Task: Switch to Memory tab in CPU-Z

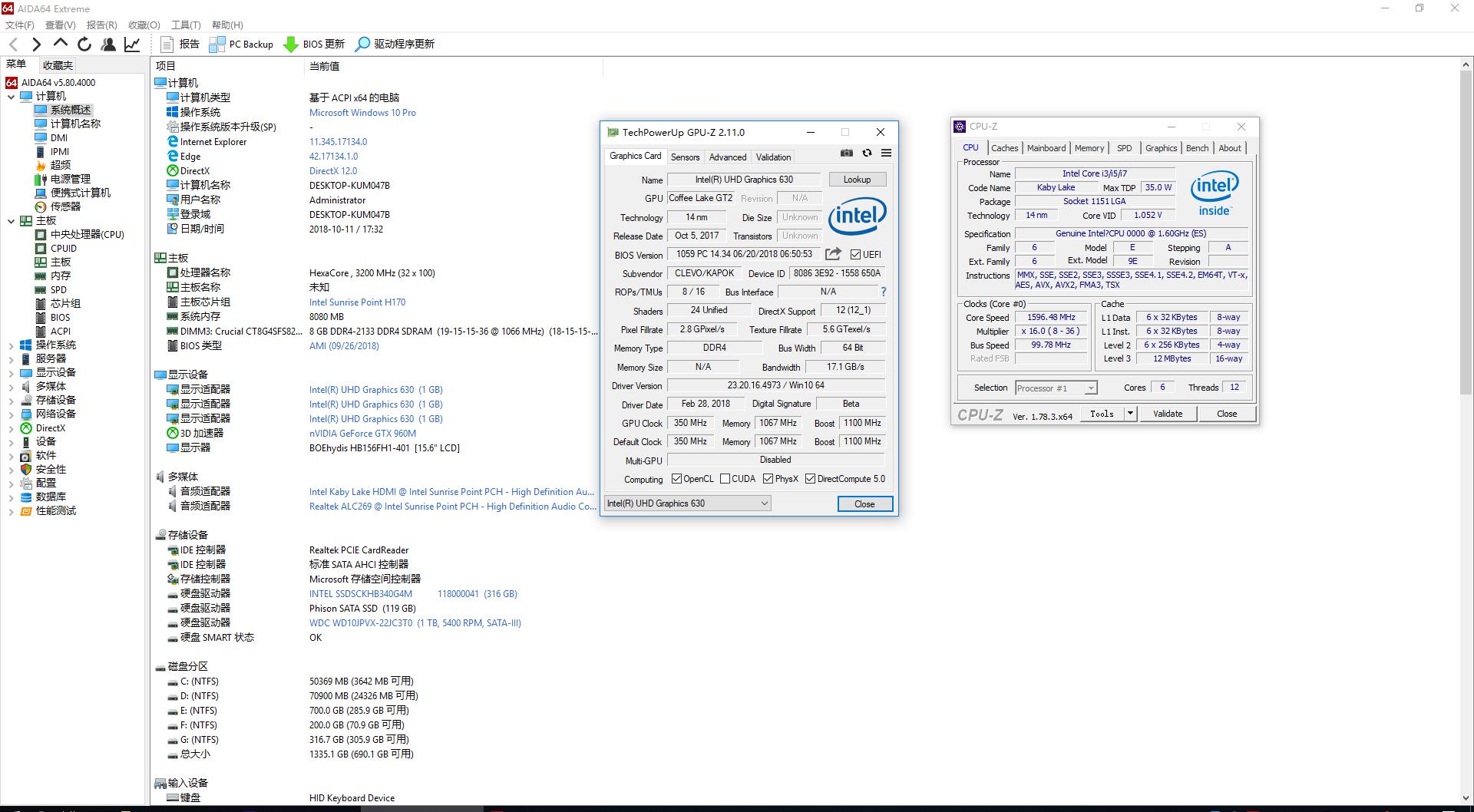Action: (1089, 148)
